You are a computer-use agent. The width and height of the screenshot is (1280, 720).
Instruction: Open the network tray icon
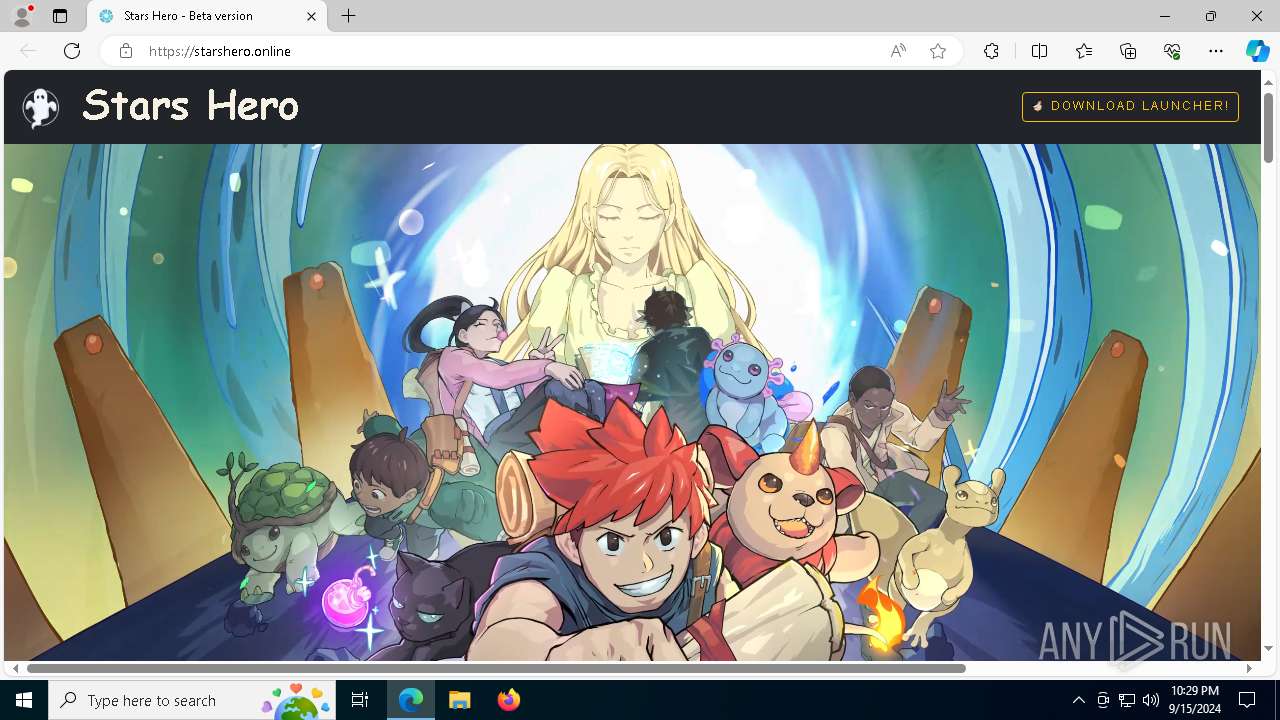point(1127,700)
